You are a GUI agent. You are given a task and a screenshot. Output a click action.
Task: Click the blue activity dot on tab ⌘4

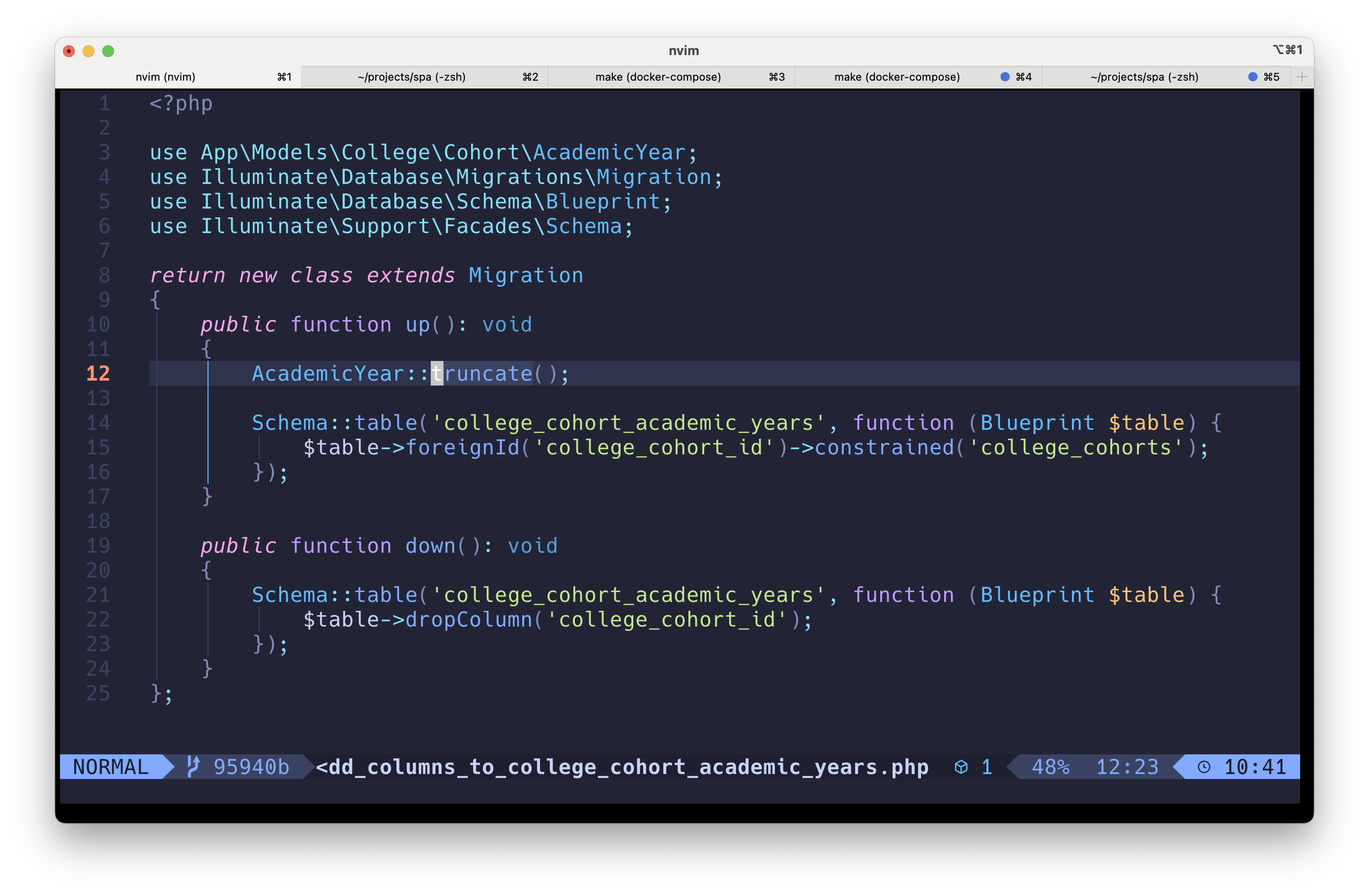(x=1005, y=77)
